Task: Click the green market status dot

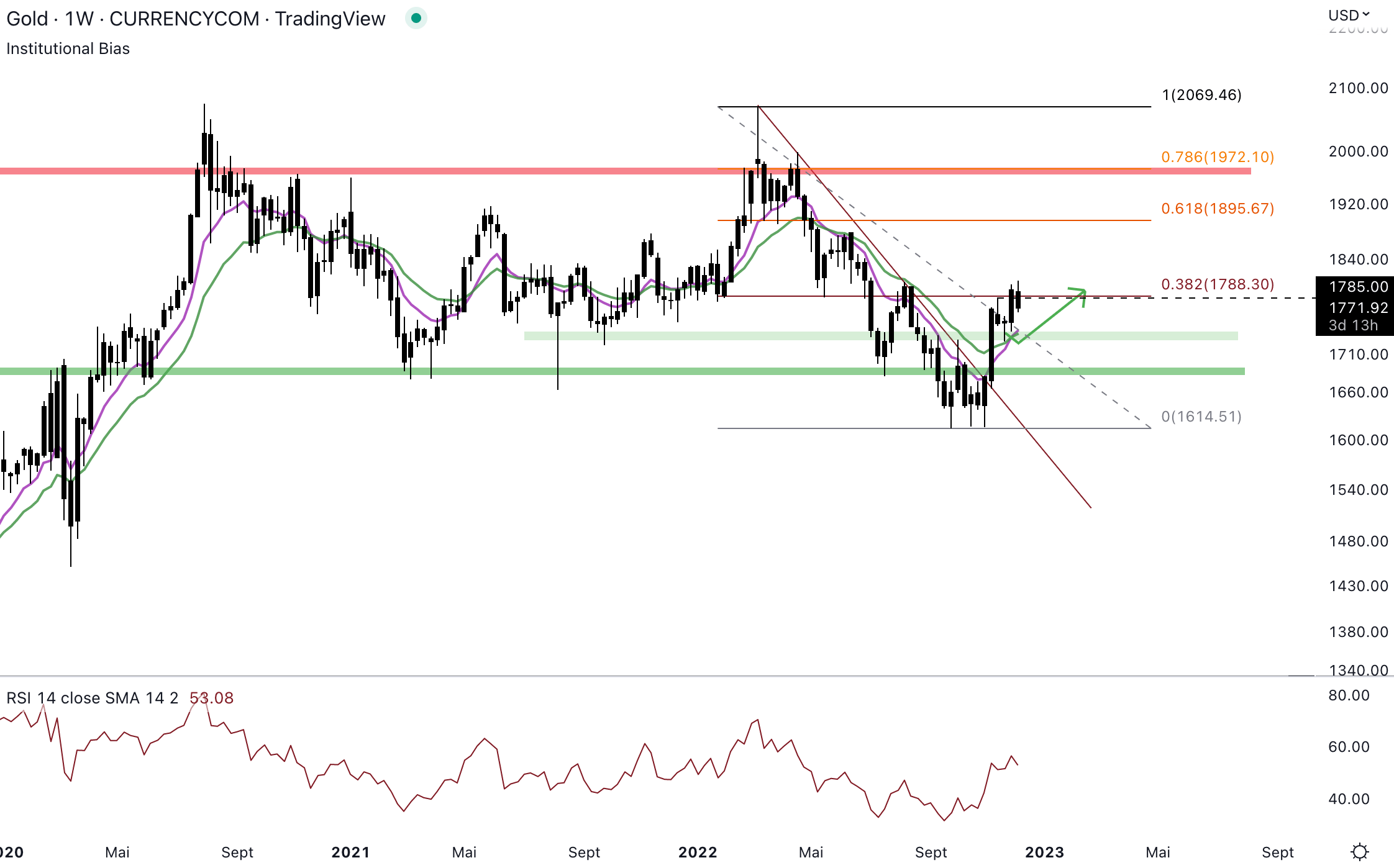Action: (416, 19)
